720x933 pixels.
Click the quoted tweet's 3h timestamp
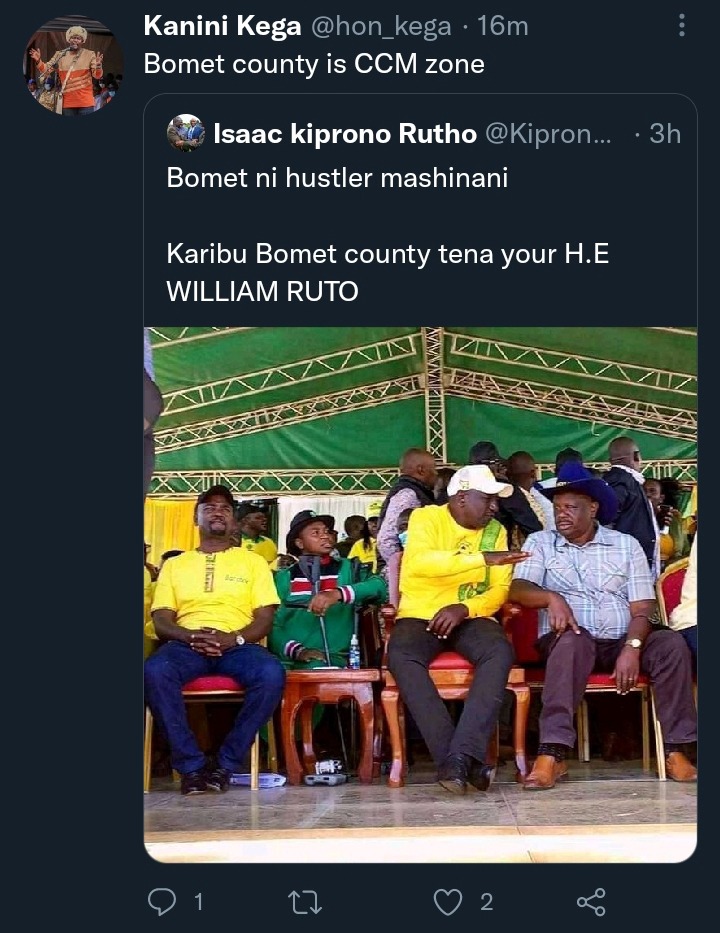tap(665, 134)
